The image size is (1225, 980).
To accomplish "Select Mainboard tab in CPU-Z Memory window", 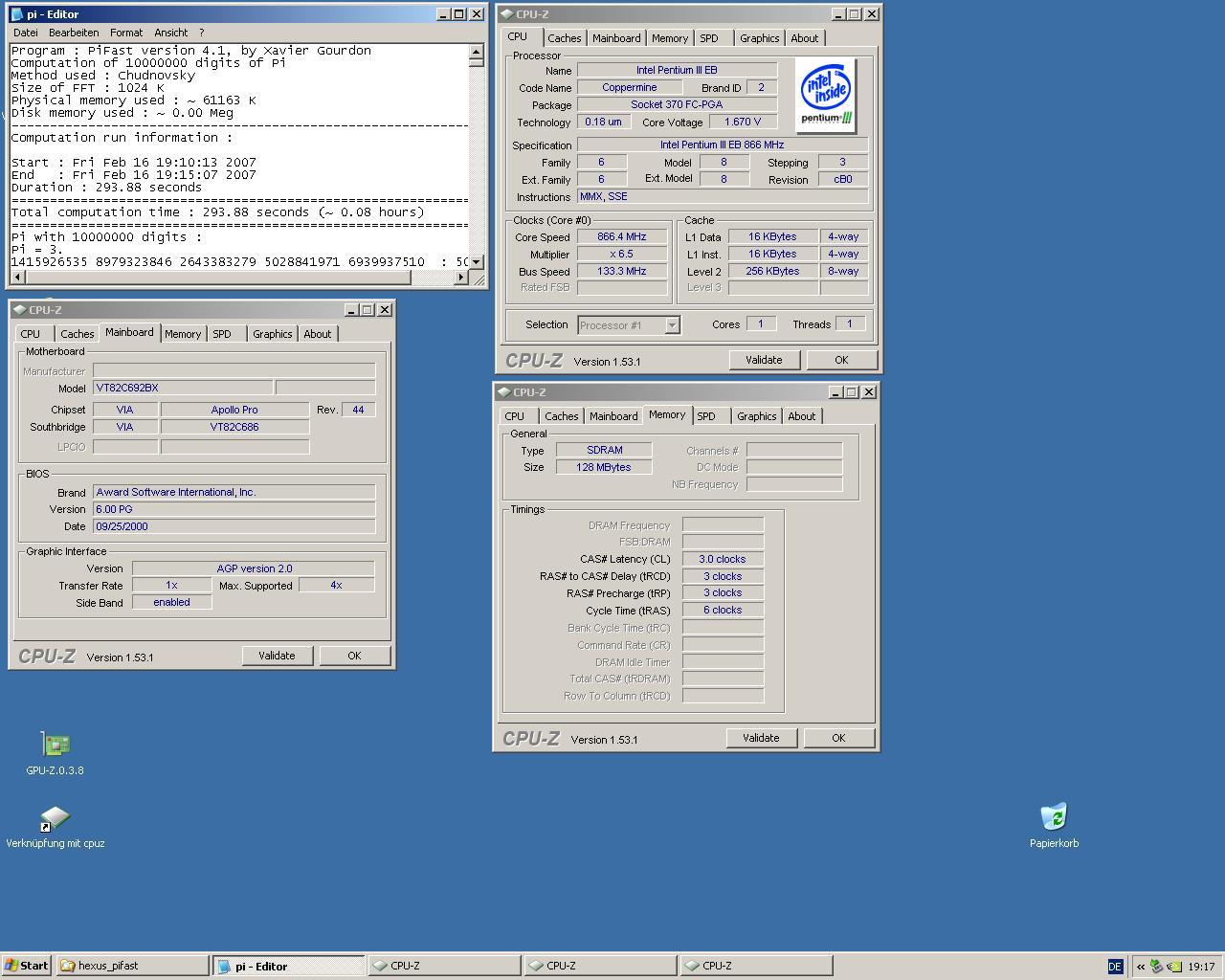I will [x=613, y=416].
